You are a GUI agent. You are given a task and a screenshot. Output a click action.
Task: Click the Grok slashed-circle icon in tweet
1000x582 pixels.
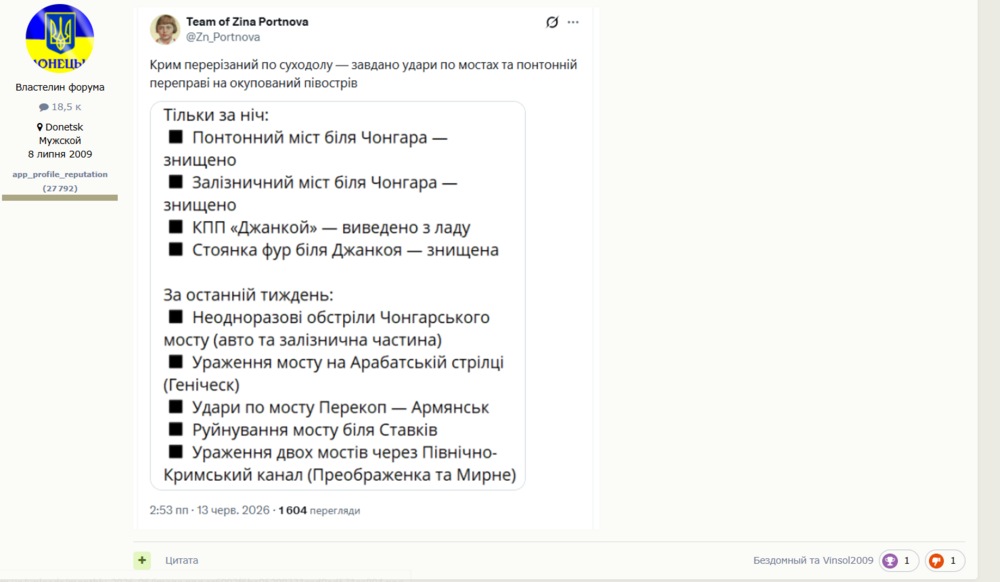pyautogui.click(x=552, y=22)
